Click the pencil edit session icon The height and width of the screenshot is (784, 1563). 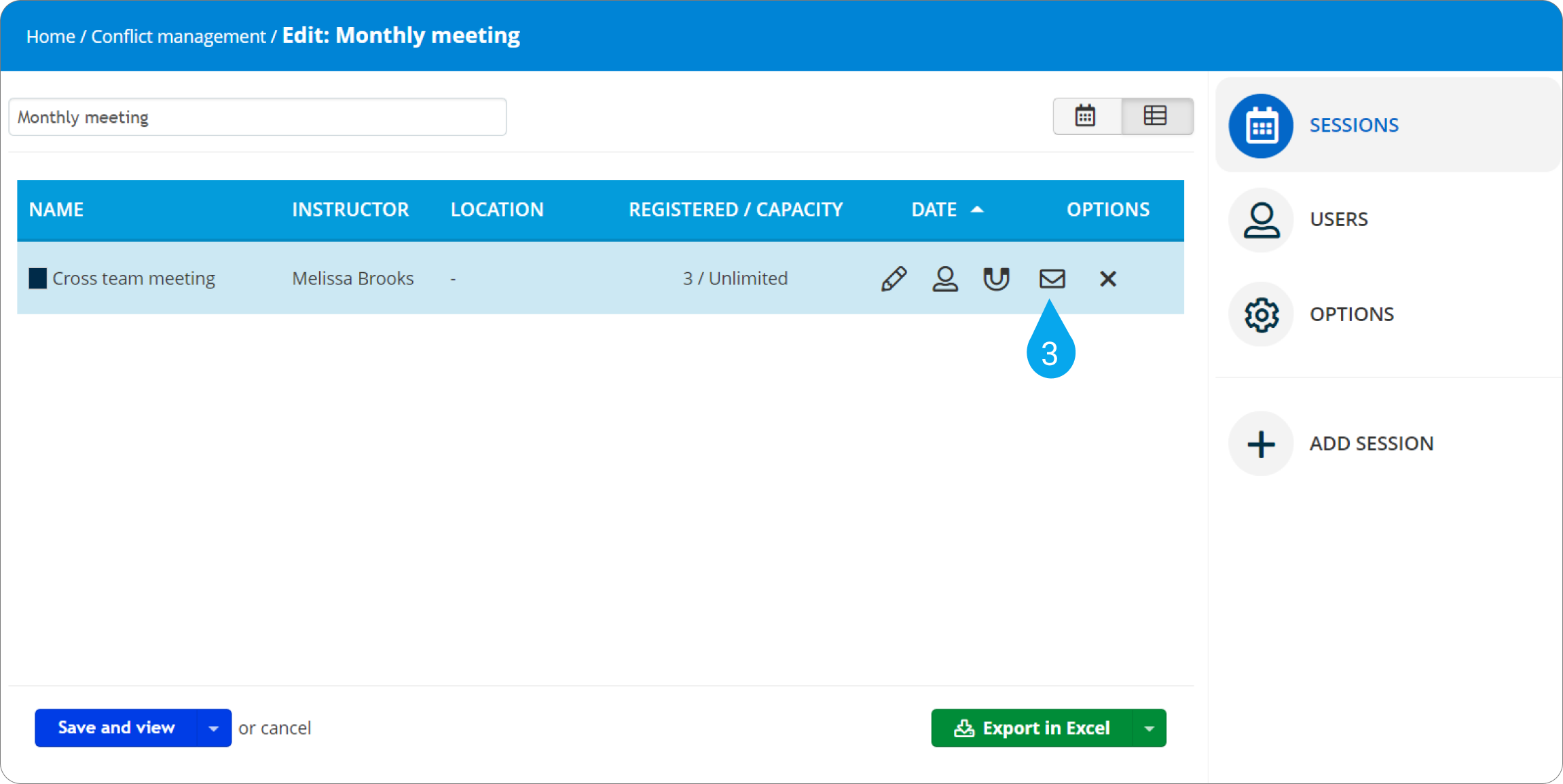894,278
